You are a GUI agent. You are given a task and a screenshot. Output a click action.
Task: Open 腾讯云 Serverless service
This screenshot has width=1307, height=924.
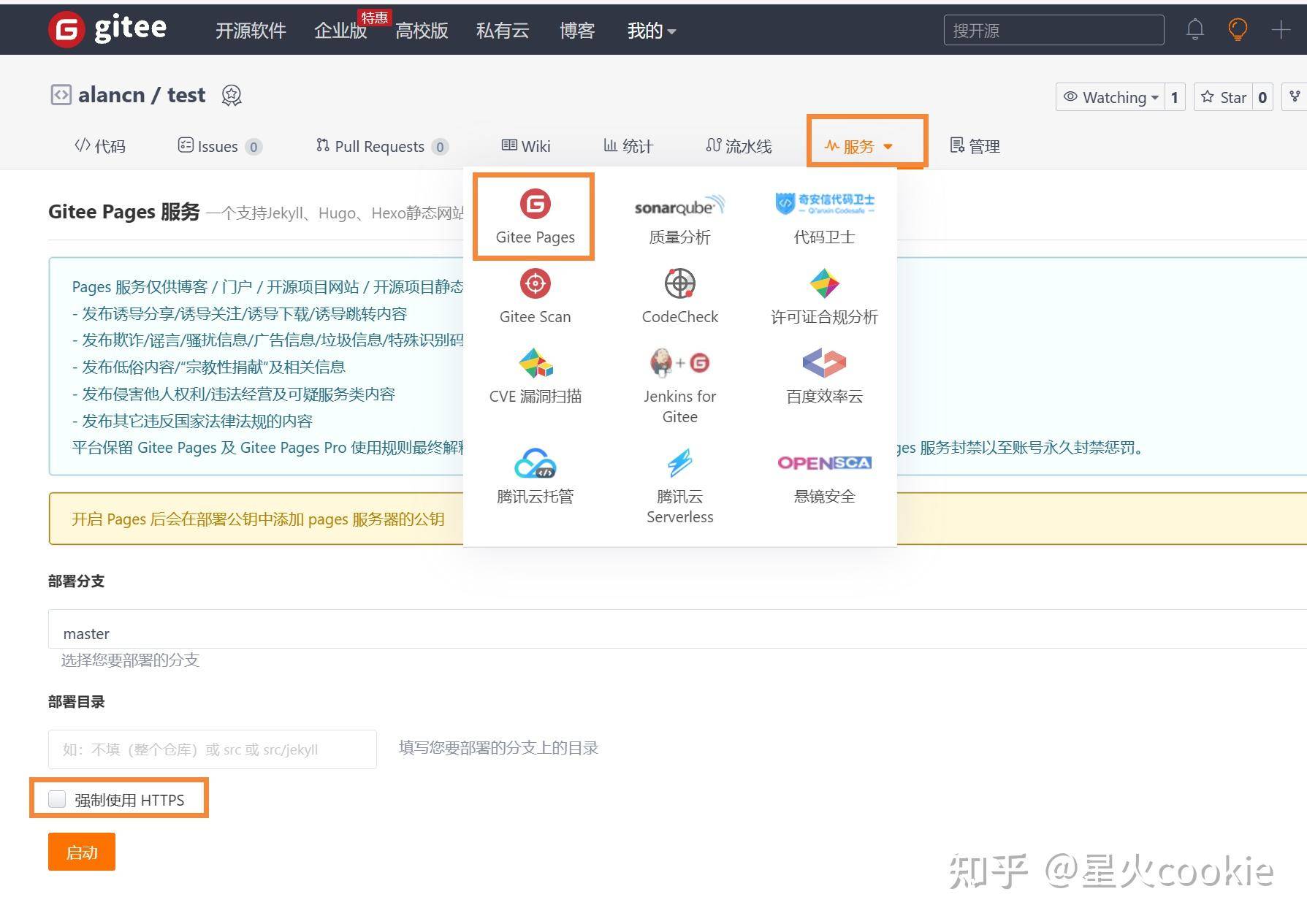click(679, 486)
